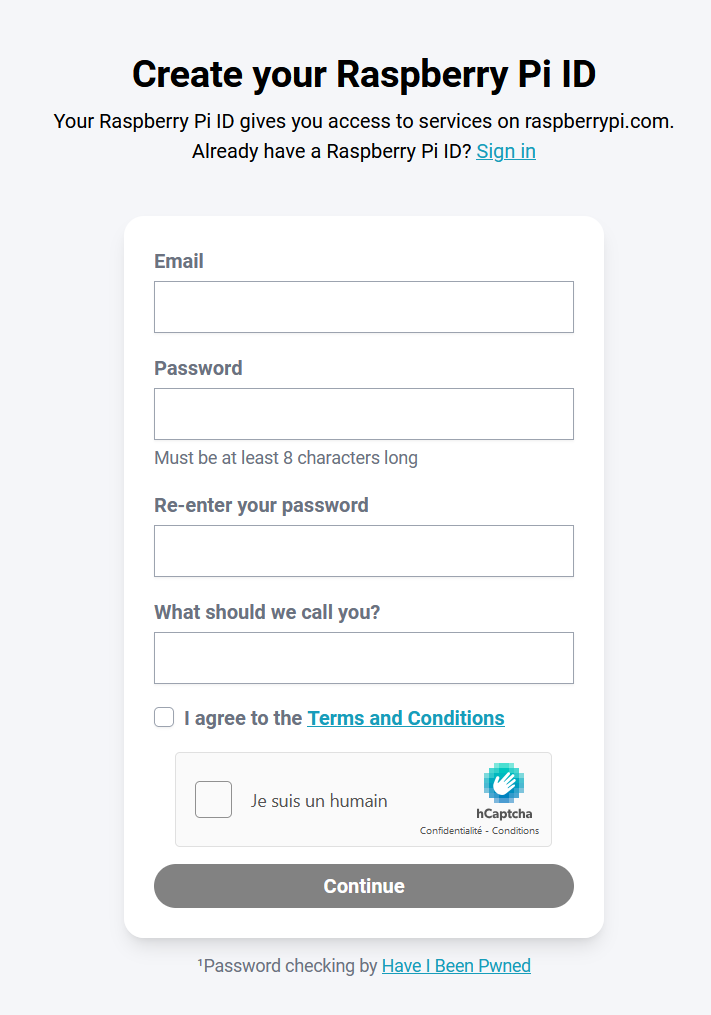
Task: Click the 'I agree to the' label text
Action: [x=243, y=718]
